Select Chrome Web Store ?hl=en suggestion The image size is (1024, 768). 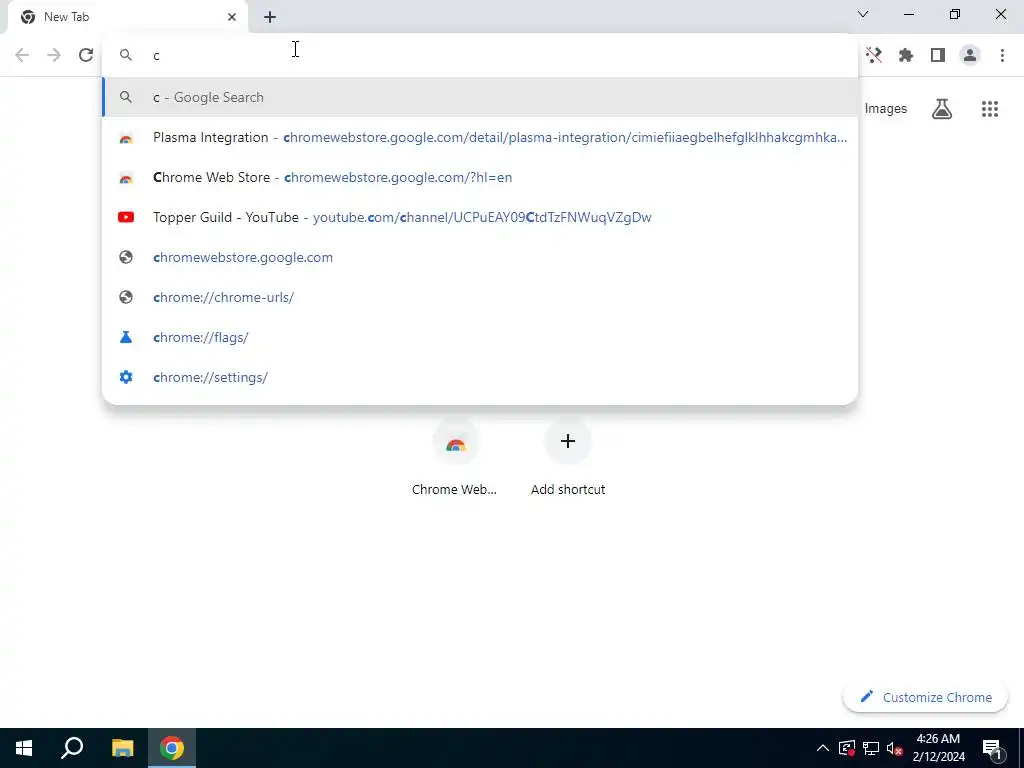click(x=480, y=177)
